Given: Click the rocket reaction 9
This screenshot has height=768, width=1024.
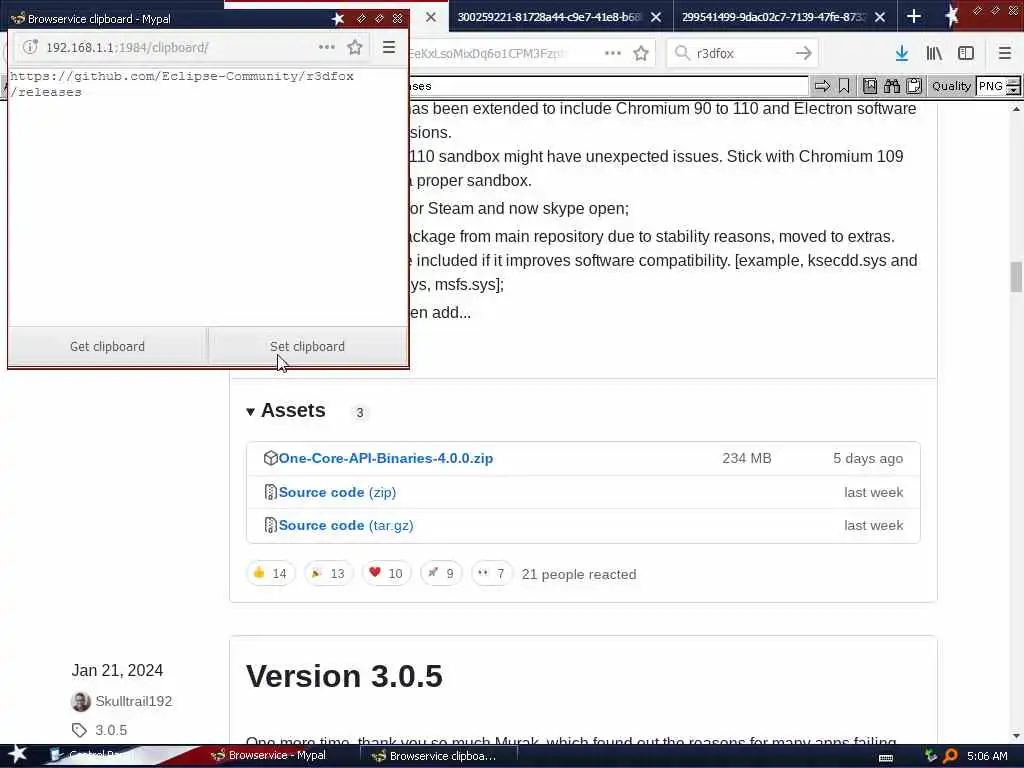Looking at the screenshot, I should pyautogui.click(x=441, y=573).
